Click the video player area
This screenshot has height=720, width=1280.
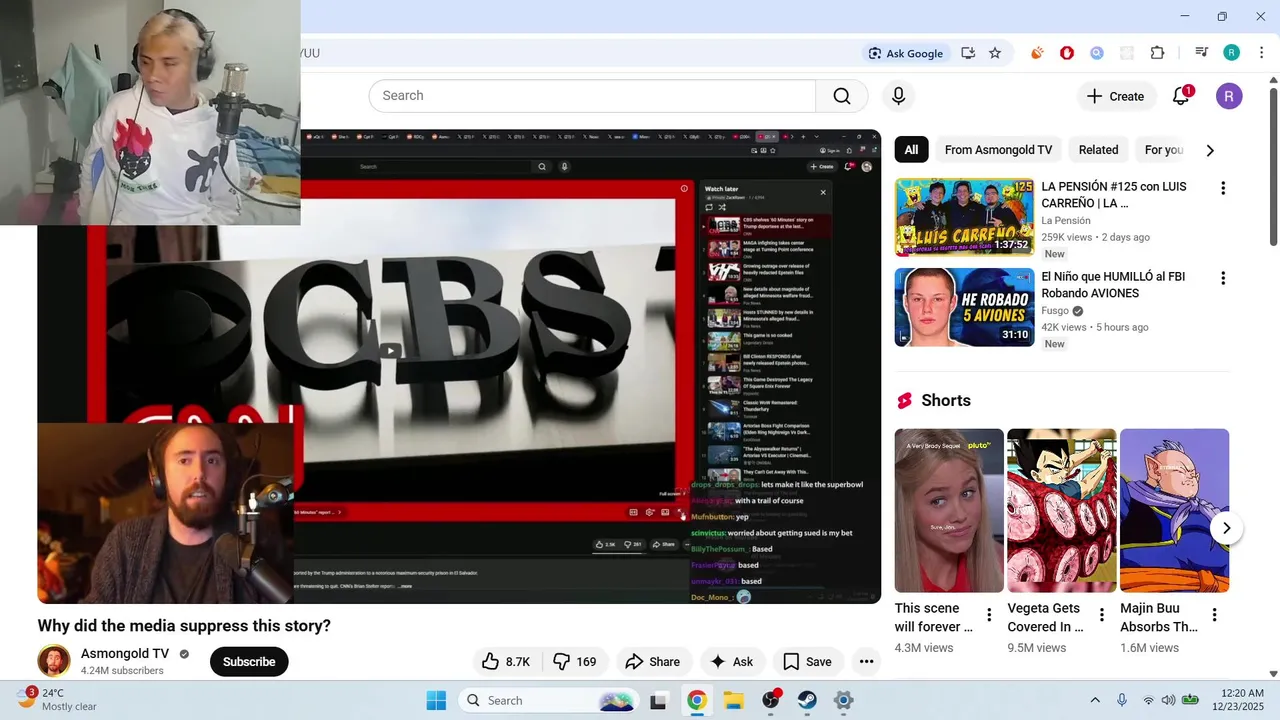[459, 366]
